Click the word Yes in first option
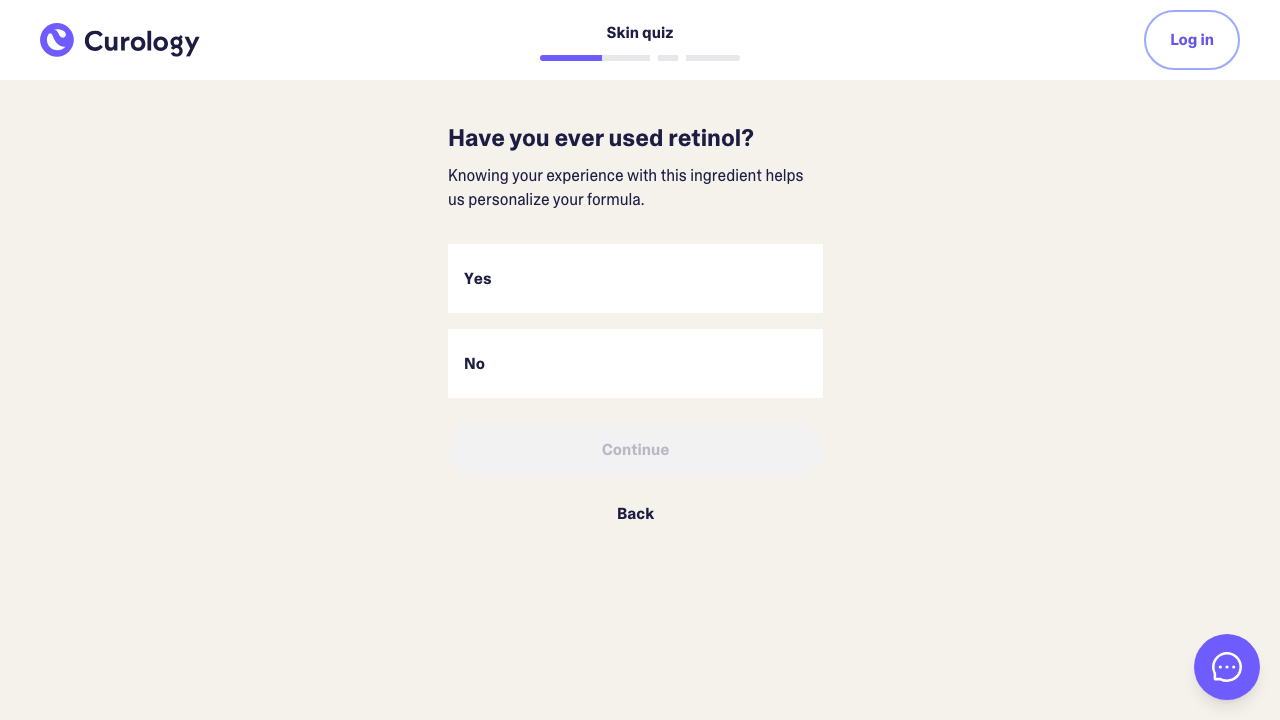Image resolution: width=1280 pixels, height=720 pixels. (478, 279)
